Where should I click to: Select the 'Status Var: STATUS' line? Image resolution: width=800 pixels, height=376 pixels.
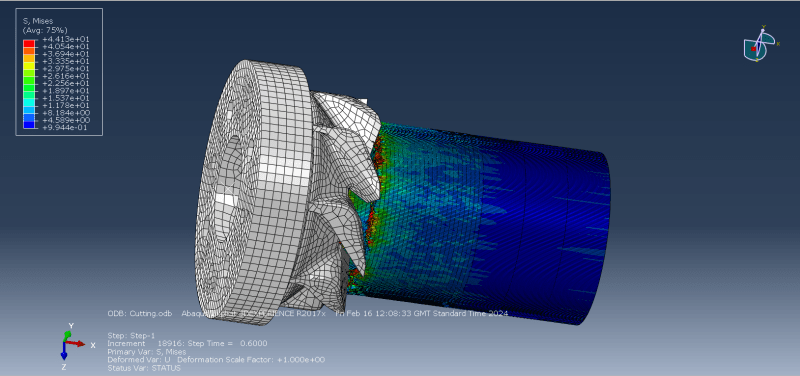[144, 368]
